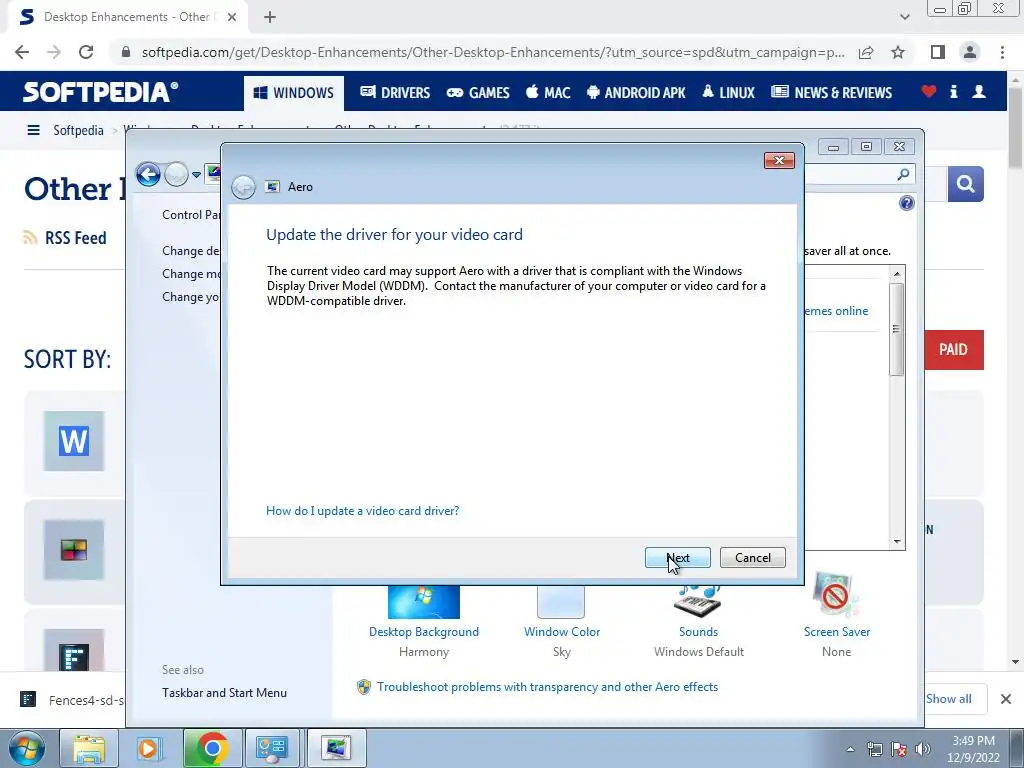Open Sounds settings icon
The width and height of the screenshot is (1024, 768).
(698, 601)
